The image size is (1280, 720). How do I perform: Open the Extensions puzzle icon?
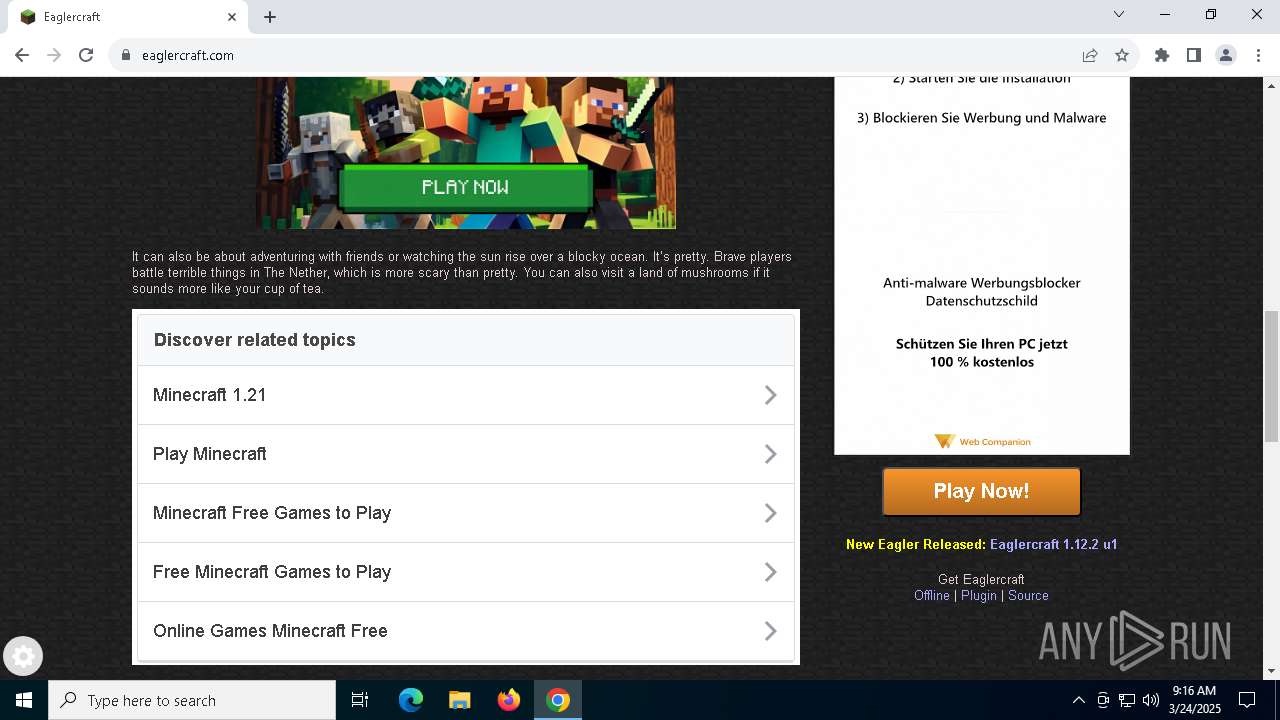1162,55
